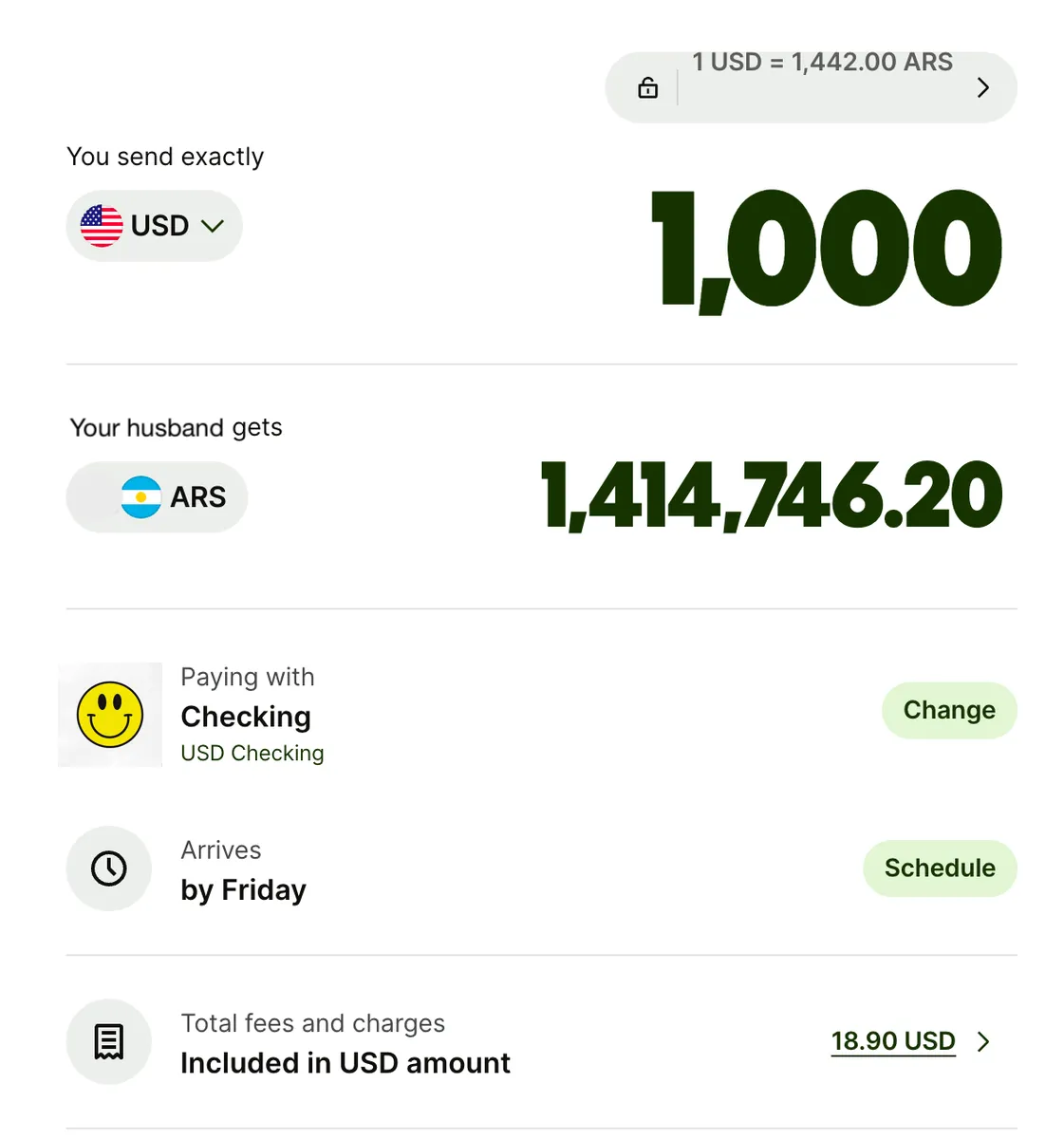Viewport: 1064px width, 1139px height.
Task: Click the 1,414,746.20 recipient amount field
Action: click(x=771, y=495)
